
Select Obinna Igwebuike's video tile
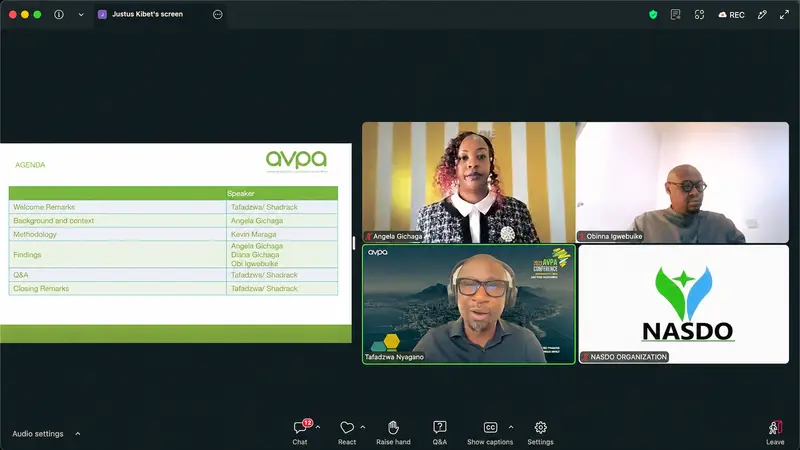682,182
